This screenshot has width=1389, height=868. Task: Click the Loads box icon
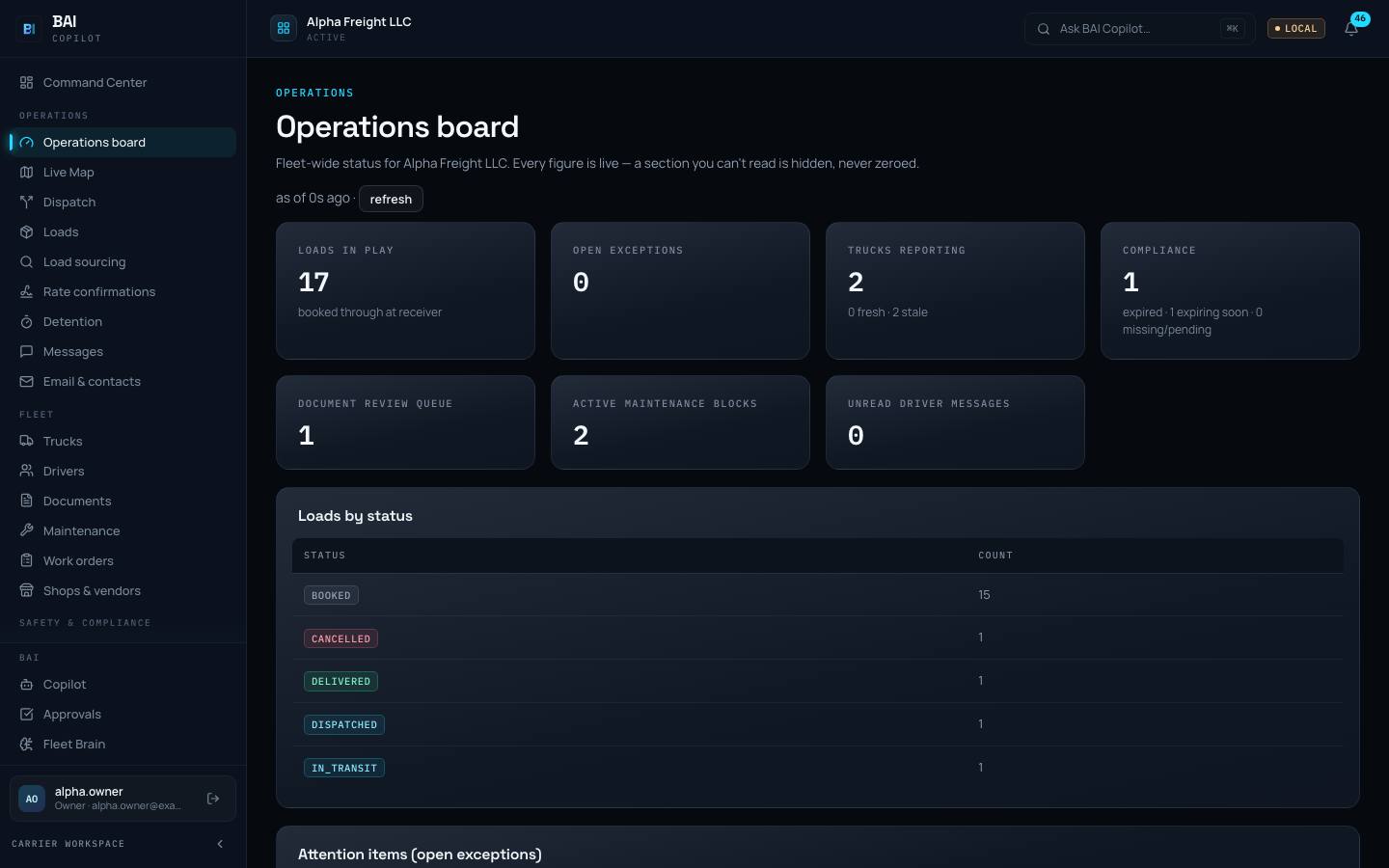pyautogui.click(x=26, y=232)
